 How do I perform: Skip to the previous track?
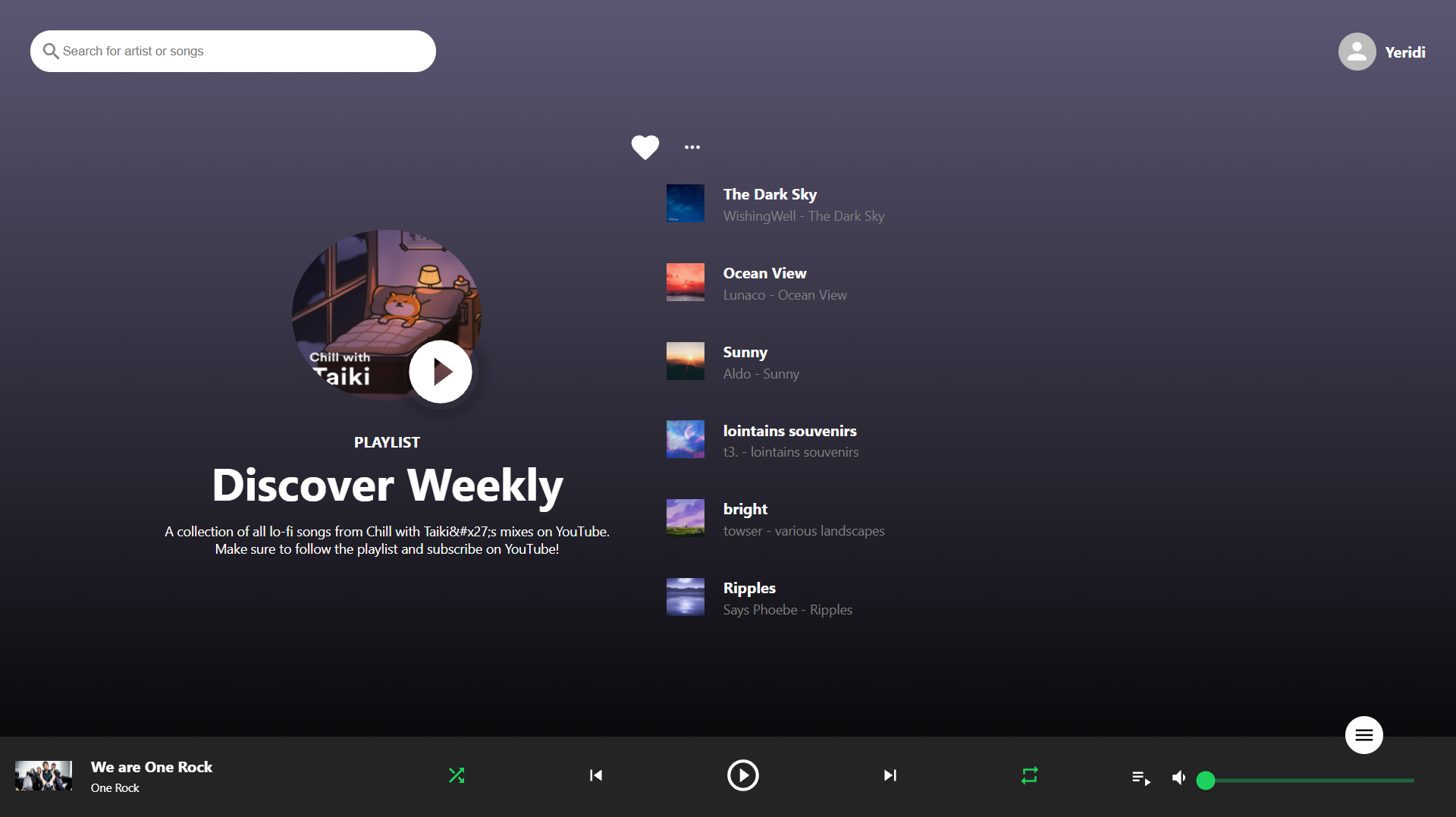(x=595, y=775)
